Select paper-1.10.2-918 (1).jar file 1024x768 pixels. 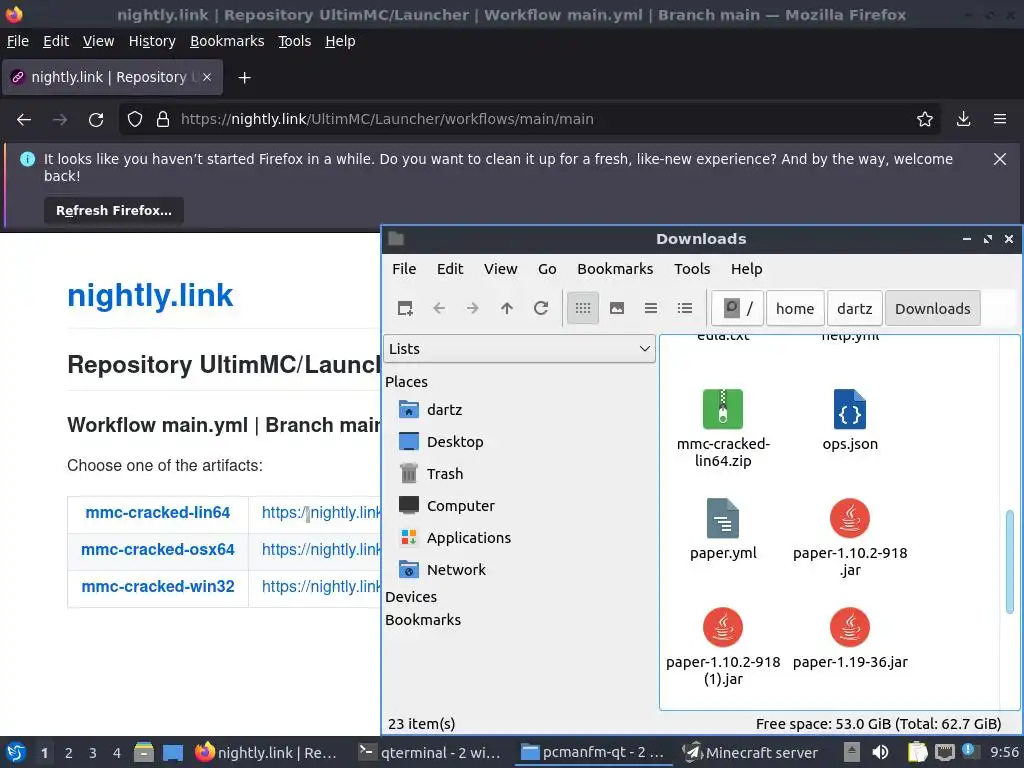click(723, 647)
